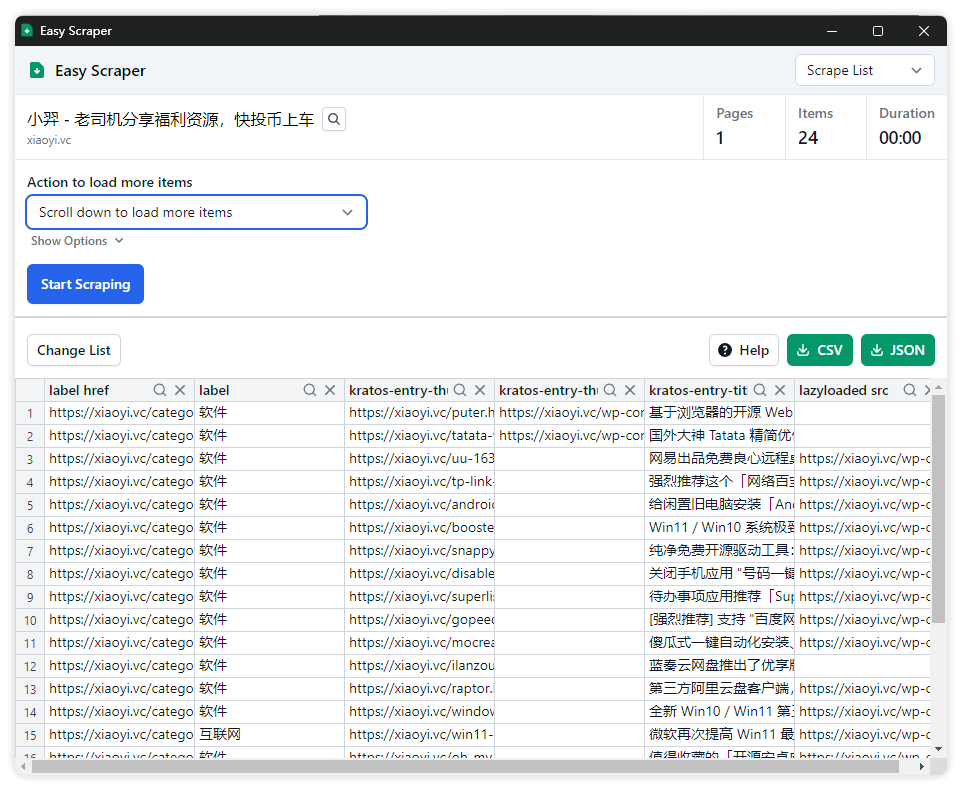The image size is (962, 790).
Task: Remove the 'kratos-entry-tit' column
Action: tap(780, 390)
